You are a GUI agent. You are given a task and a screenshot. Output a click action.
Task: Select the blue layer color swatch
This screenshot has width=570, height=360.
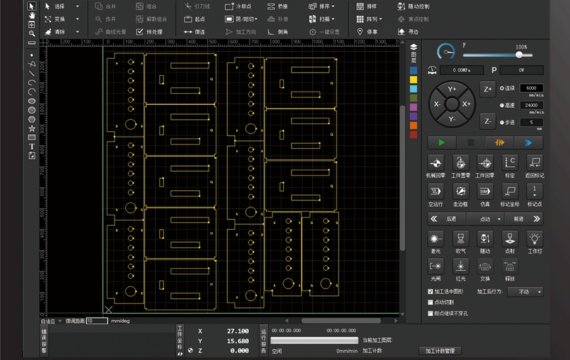pos(413,71)
